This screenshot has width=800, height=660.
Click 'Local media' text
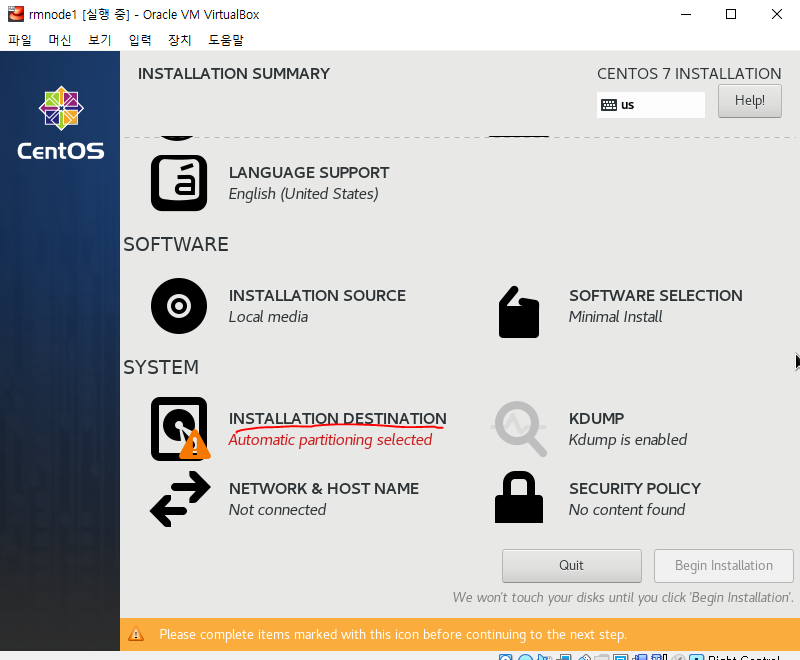(x=268, y=317)
